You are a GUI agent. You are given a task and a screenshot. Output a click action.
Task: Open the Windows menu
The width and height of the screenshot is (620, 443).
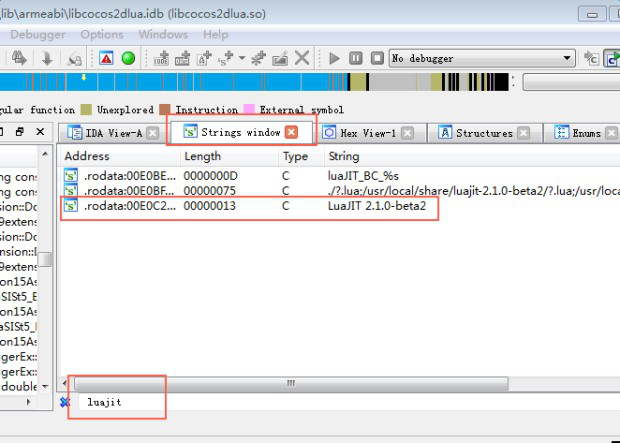click(163, 35)
